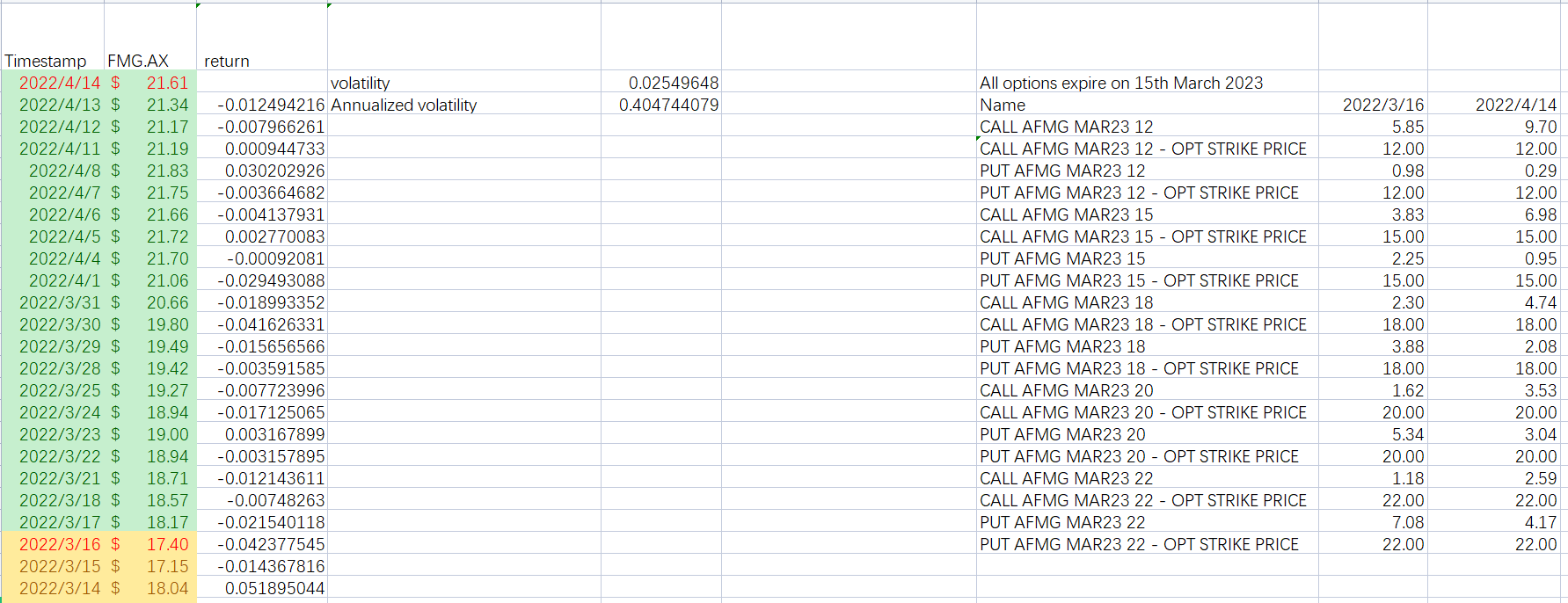Select the 2022/4/14 timestamp cell
The height and width of the screenshot is (603, 1568).
53,83
